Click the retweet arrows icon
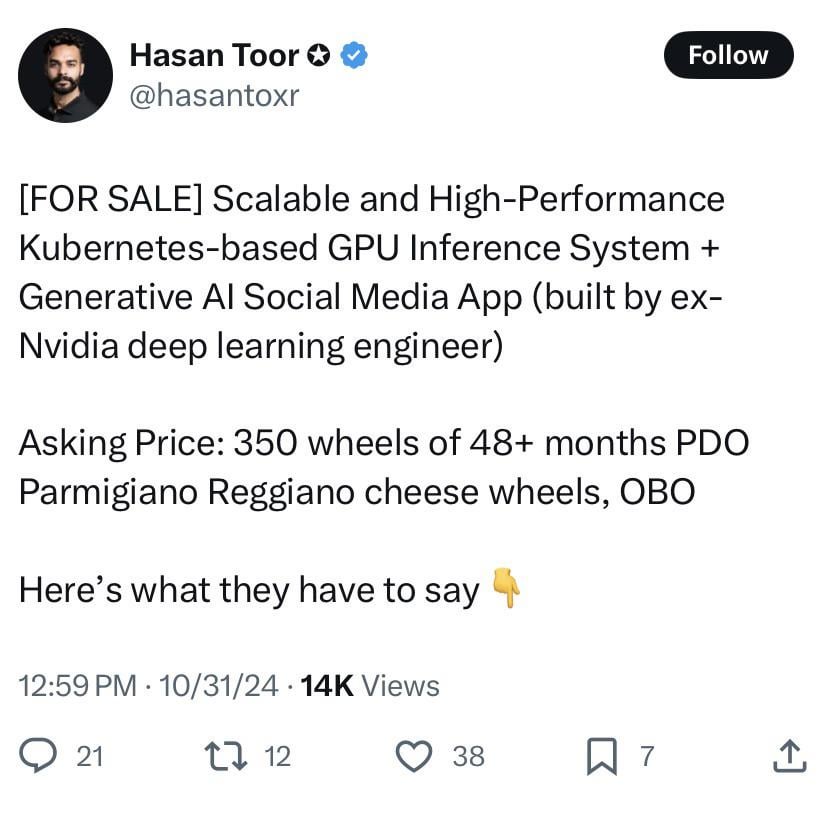The width and height of the screenshot is (828, 815). point(224,756)
